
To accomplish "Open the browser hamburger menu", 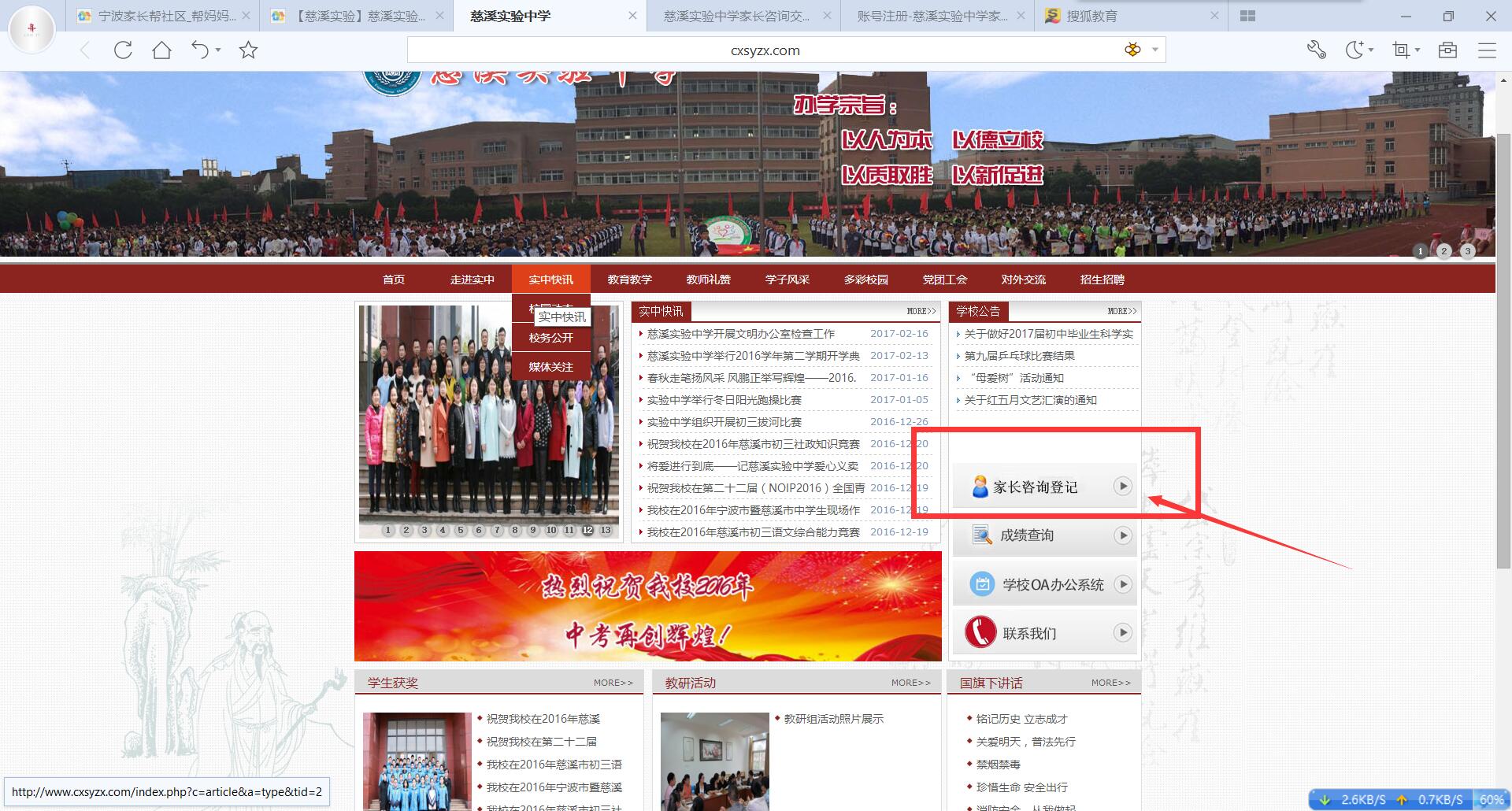I will coord(1487,50).
